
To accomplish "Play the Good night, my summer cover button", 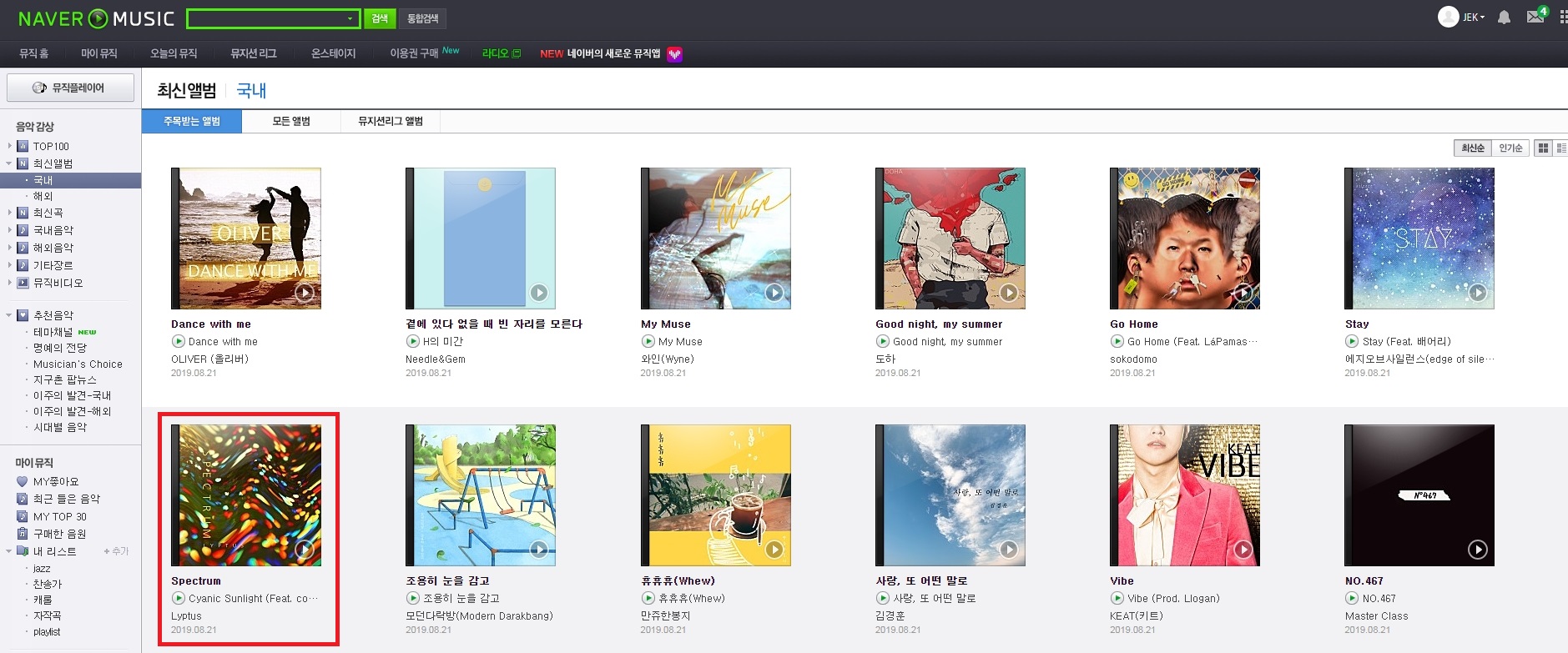I will [x=1009, y=293].
